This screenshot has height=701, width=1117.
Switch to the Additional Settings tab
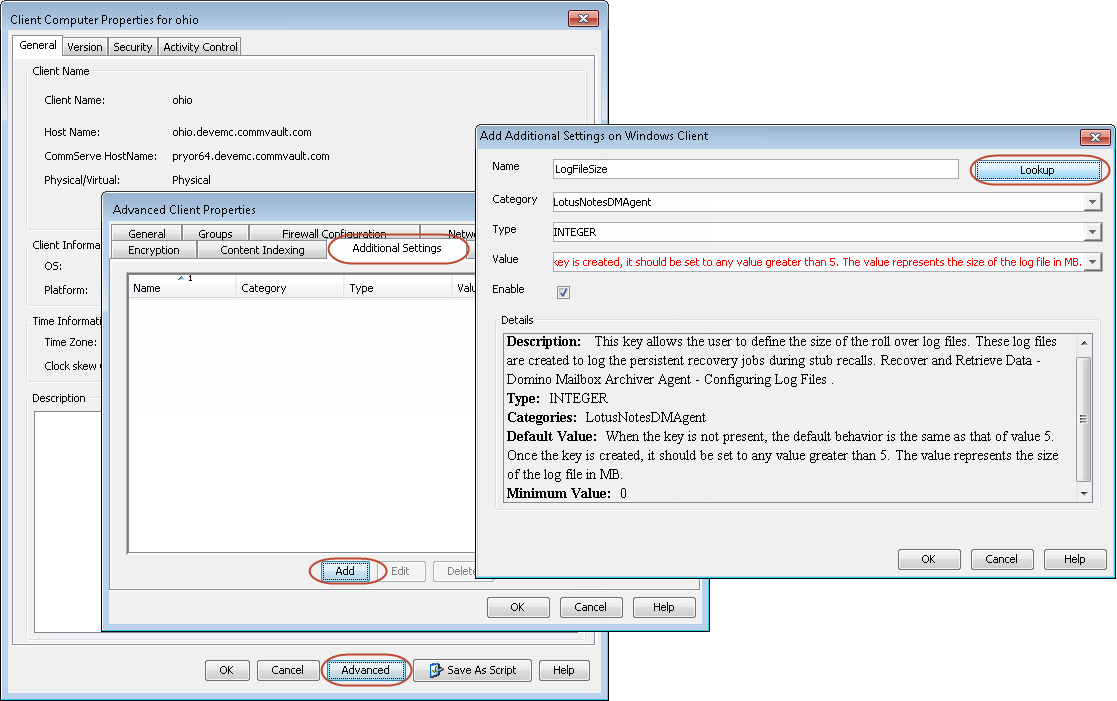[x=397, y=248]
